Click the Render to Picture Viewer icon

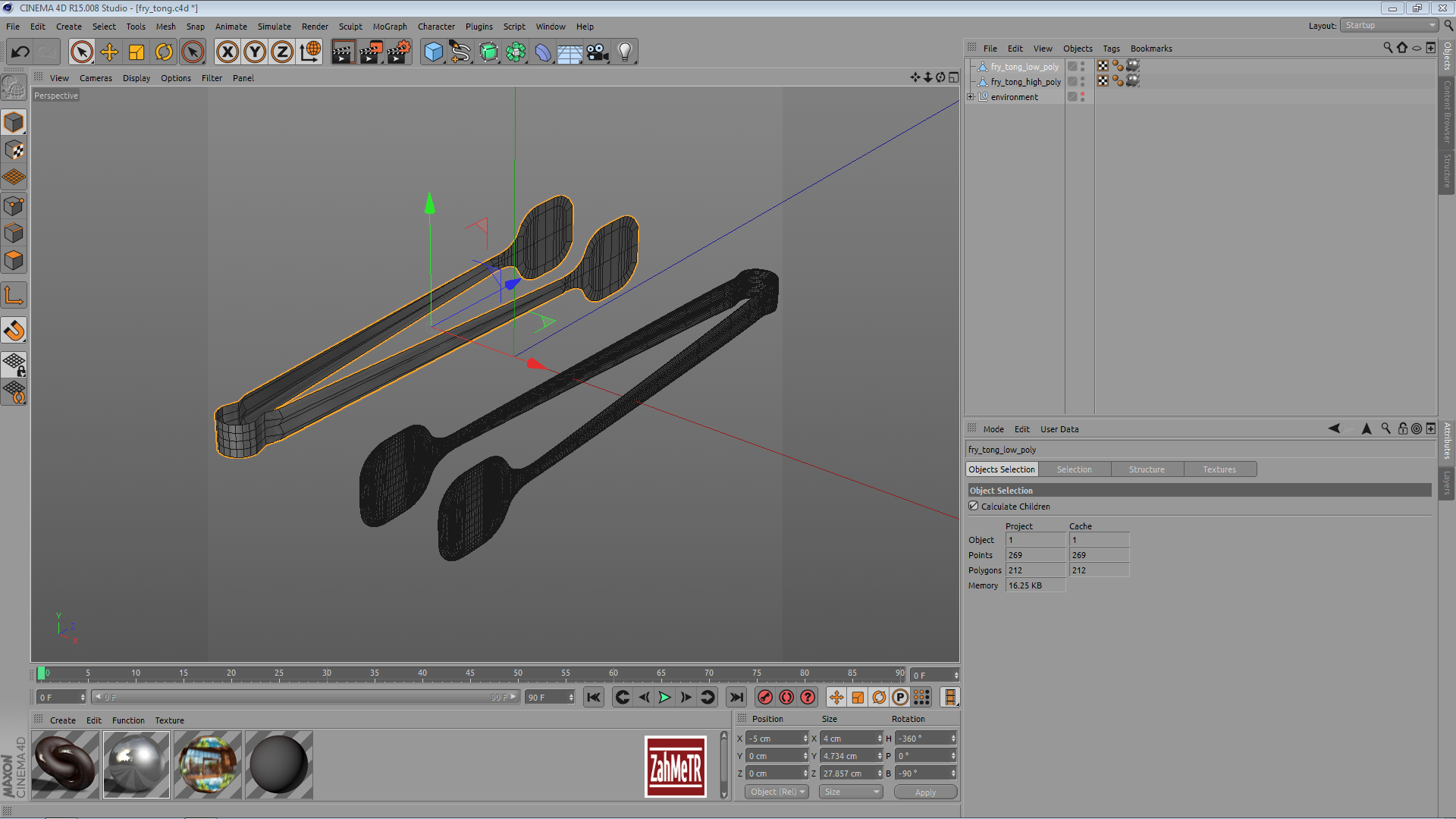[x=371, y=52]
